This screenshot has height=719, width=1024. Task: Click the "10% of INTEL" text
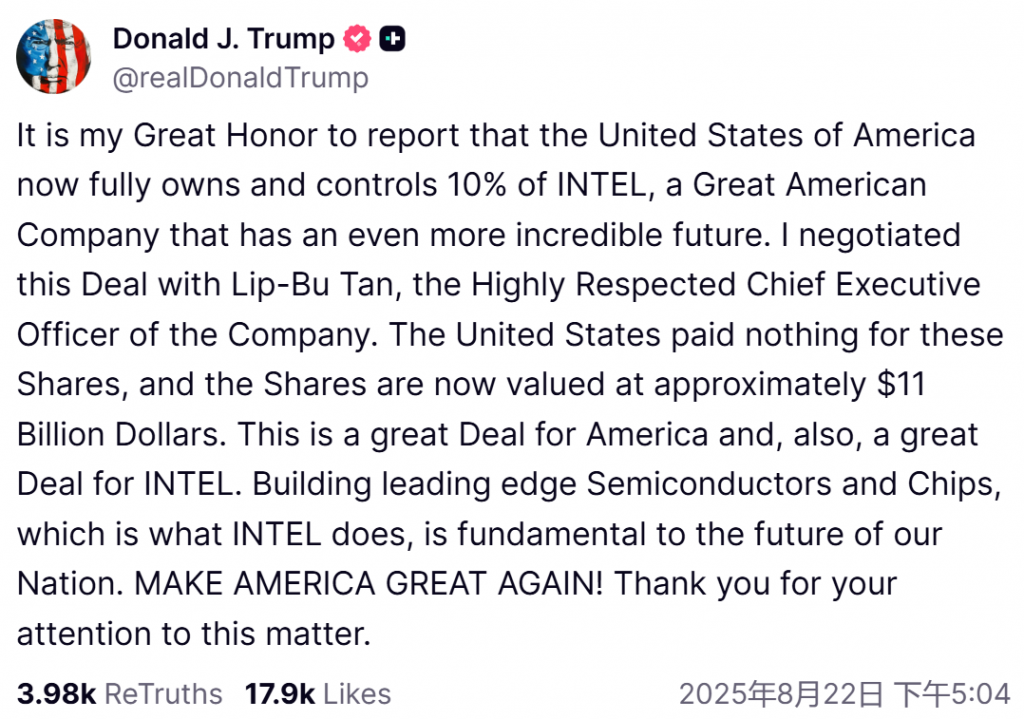click(x=551, y=185)
